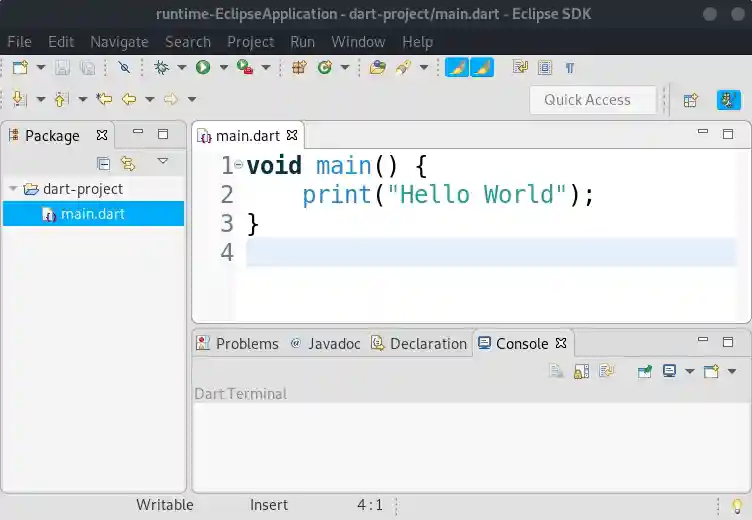Screen dimensions: 752x520
Task: Click the New Java Class icon
Action: tap(325, 68)
